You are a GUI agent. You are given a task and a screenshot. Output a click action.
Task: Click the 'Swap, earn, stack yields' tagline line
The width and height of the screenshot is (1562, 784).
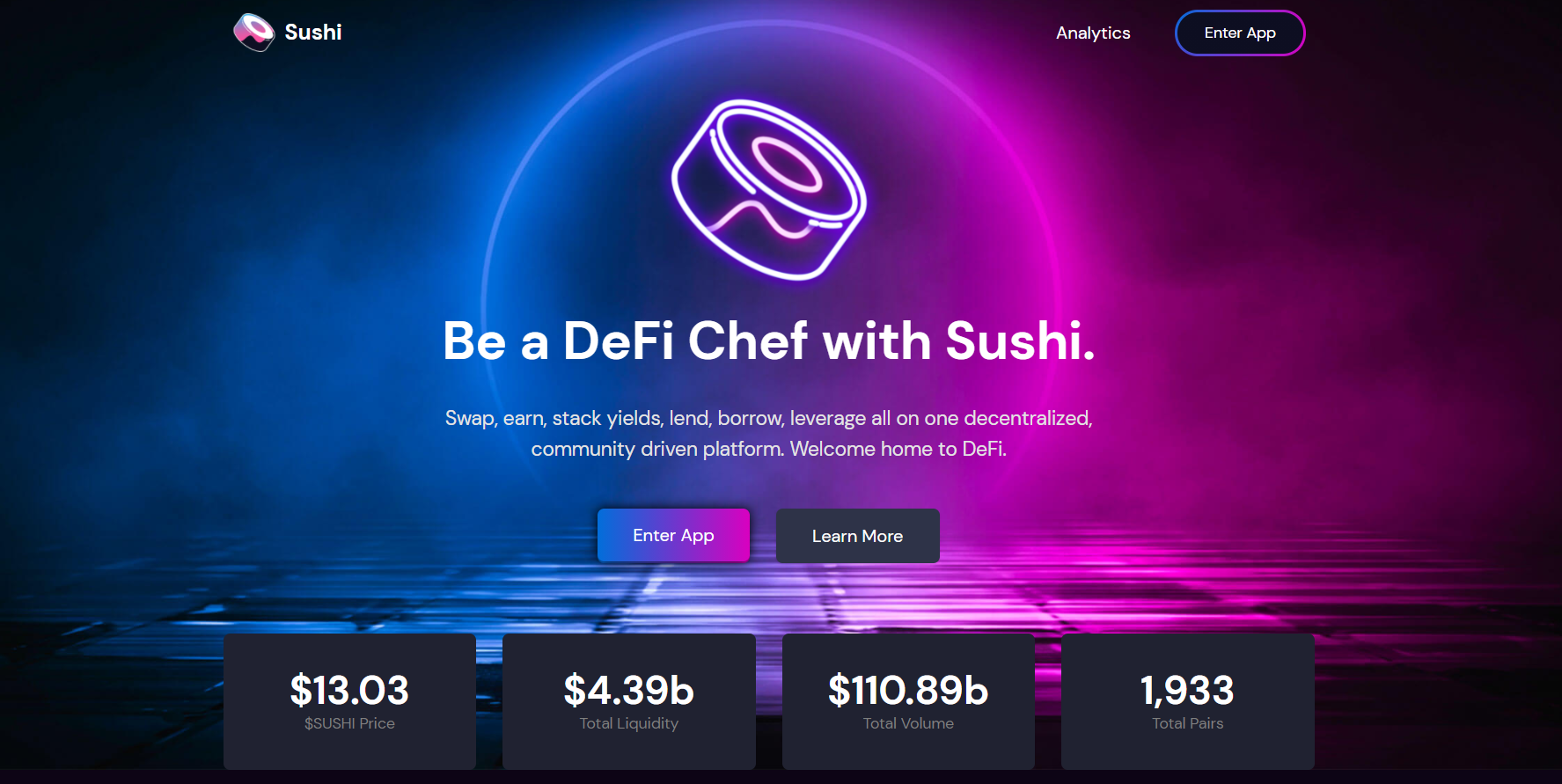(769, 418)
